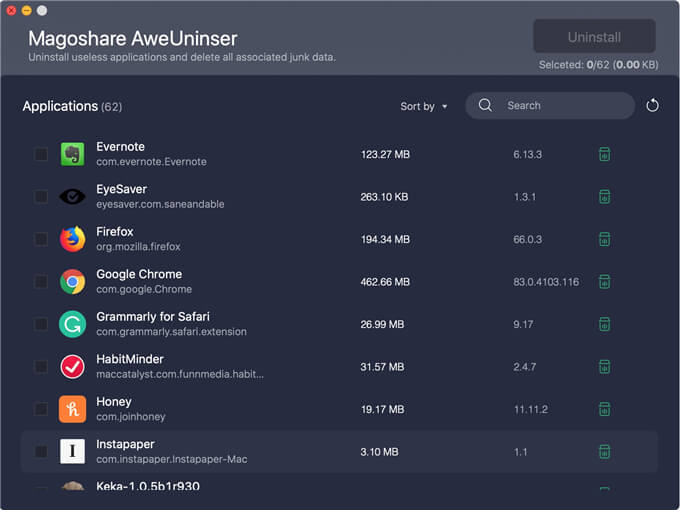The image size is (680, 510).
Task: Click the magnifier icon in search bar
Action: 485,105
